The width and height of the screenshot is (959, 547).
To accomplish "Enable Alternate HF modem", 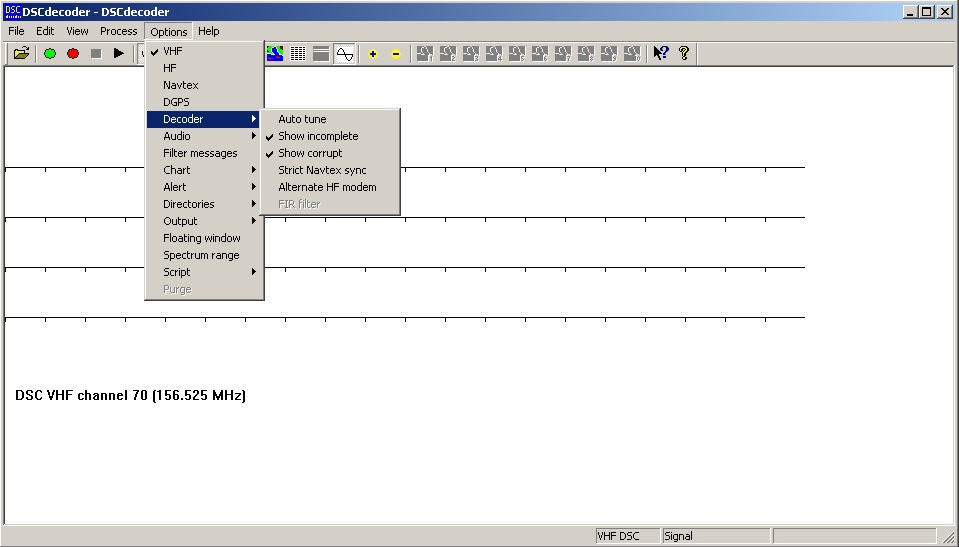I will (x=330, y=187).
